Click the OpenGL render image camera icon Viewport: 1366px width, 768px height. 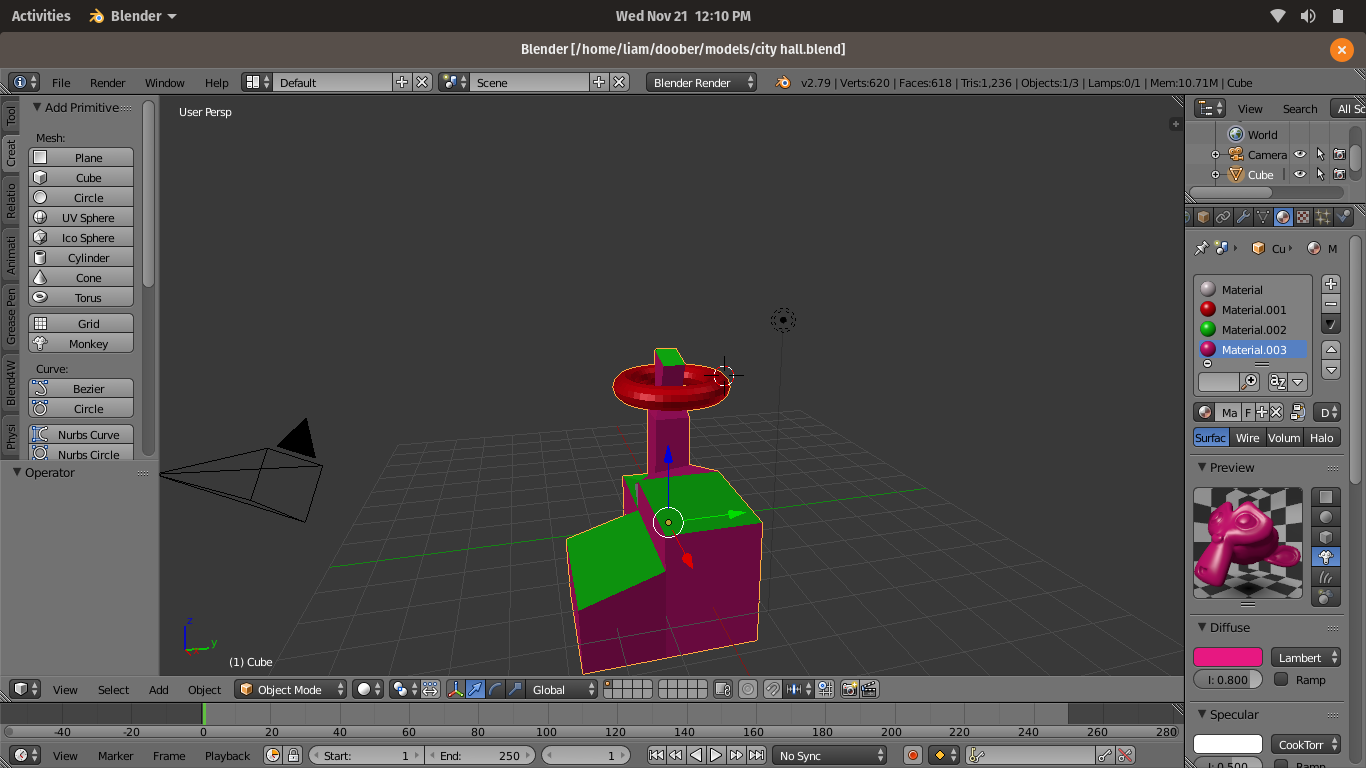(x=849, y=689)
